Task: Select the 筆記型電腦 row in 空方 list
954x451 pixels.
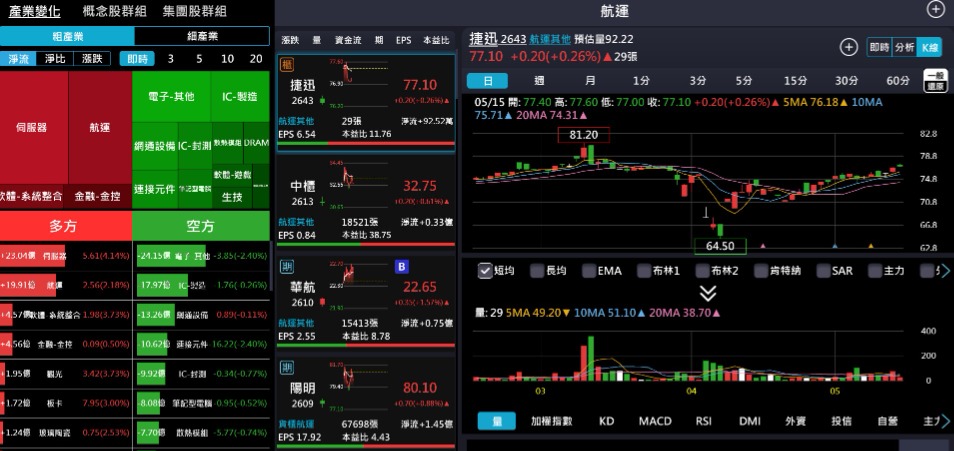Action: (x=201, y=403)
